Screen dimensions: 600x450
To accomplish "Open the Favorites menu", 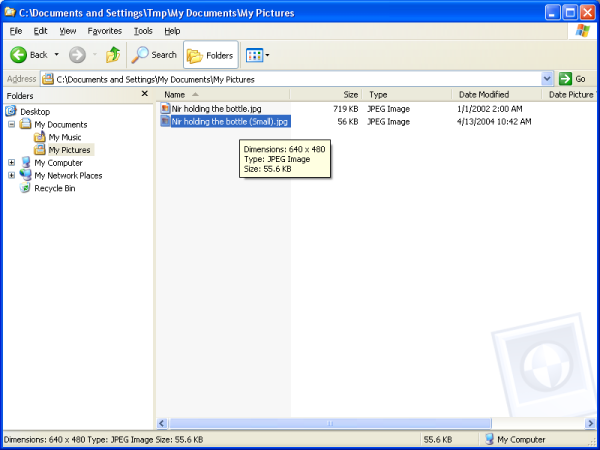I will pyautogui.click(x=104, y=31).
